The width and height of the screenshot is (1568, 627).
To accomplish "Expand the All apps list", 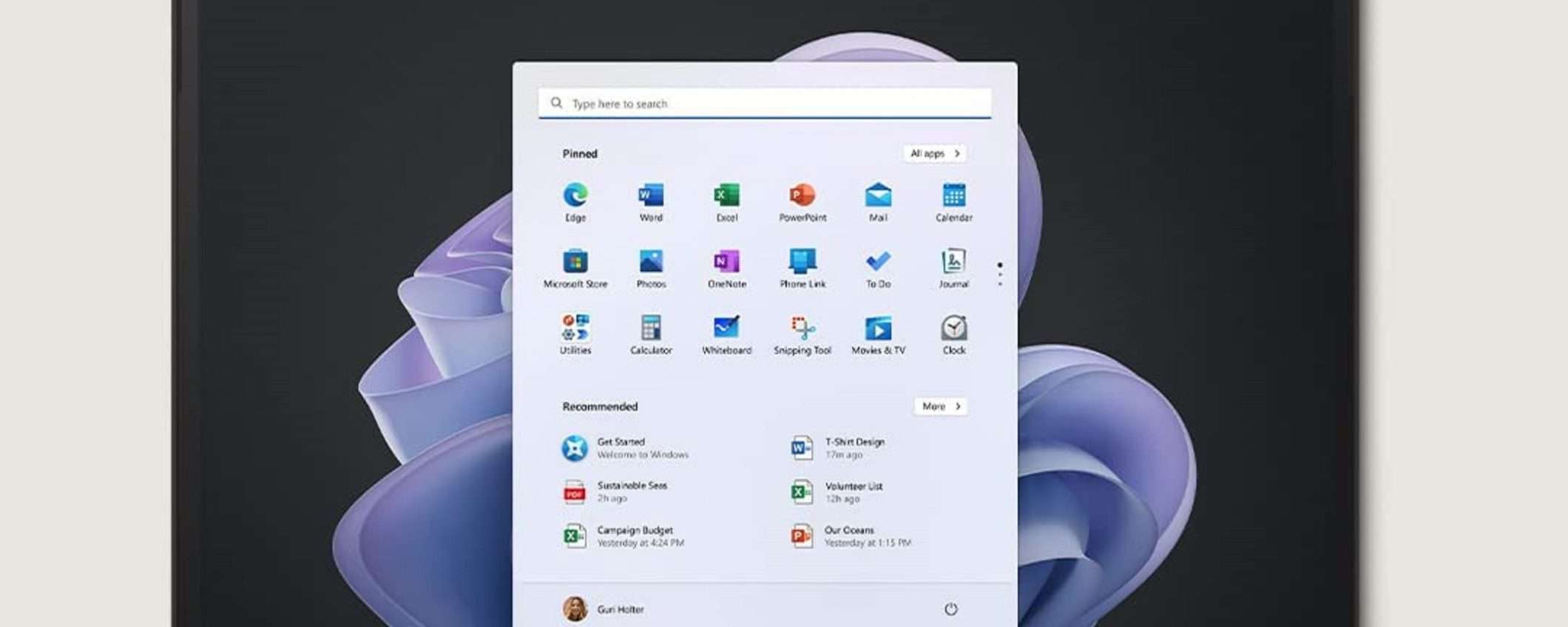I will 935,153.
